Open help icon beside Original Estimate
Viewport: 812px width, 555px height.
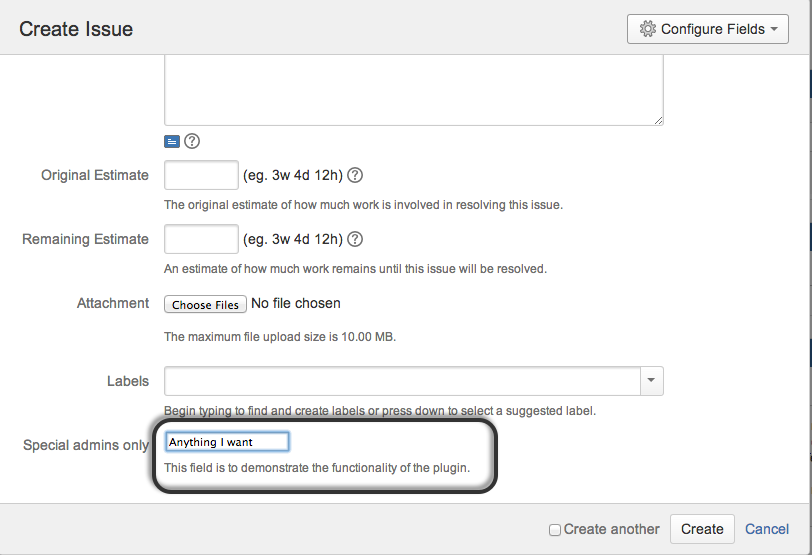pyautogui.click(x=355, y=175)
